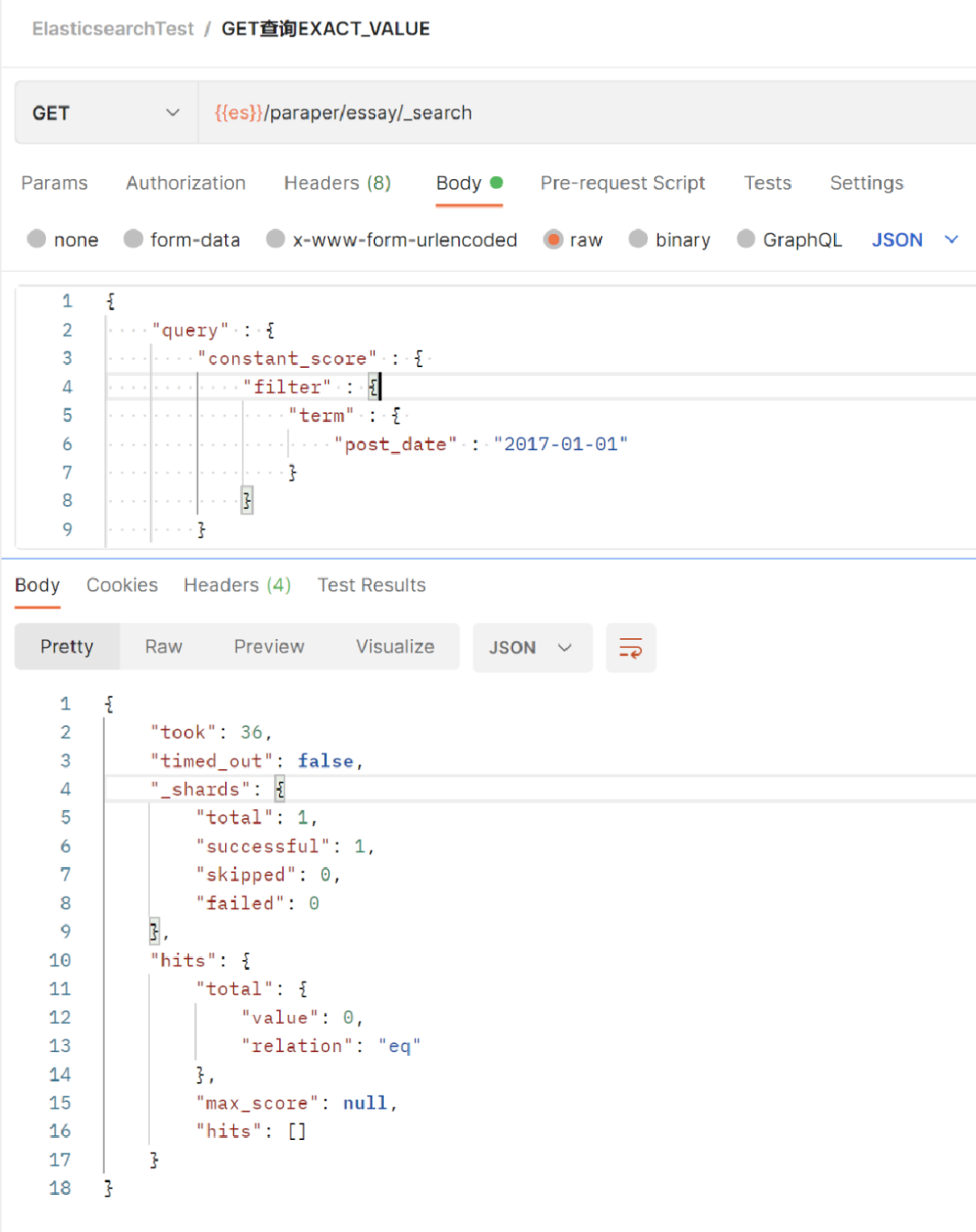Open the GET method dropdown
Screen dimensions: 976x1232
tap(107, 113)
